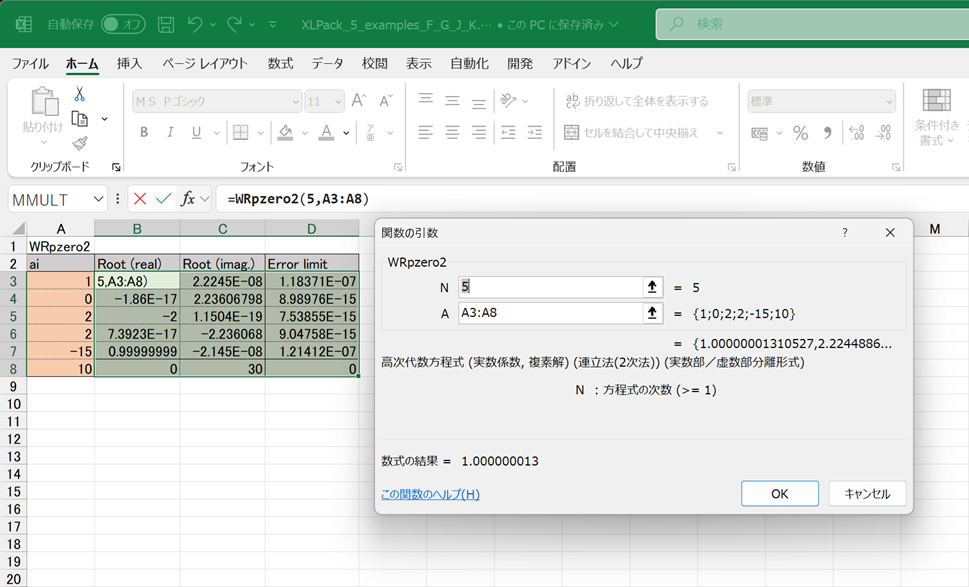Click the Percent Style icon
The image size is (969, 587).
[x=801, y=133]
